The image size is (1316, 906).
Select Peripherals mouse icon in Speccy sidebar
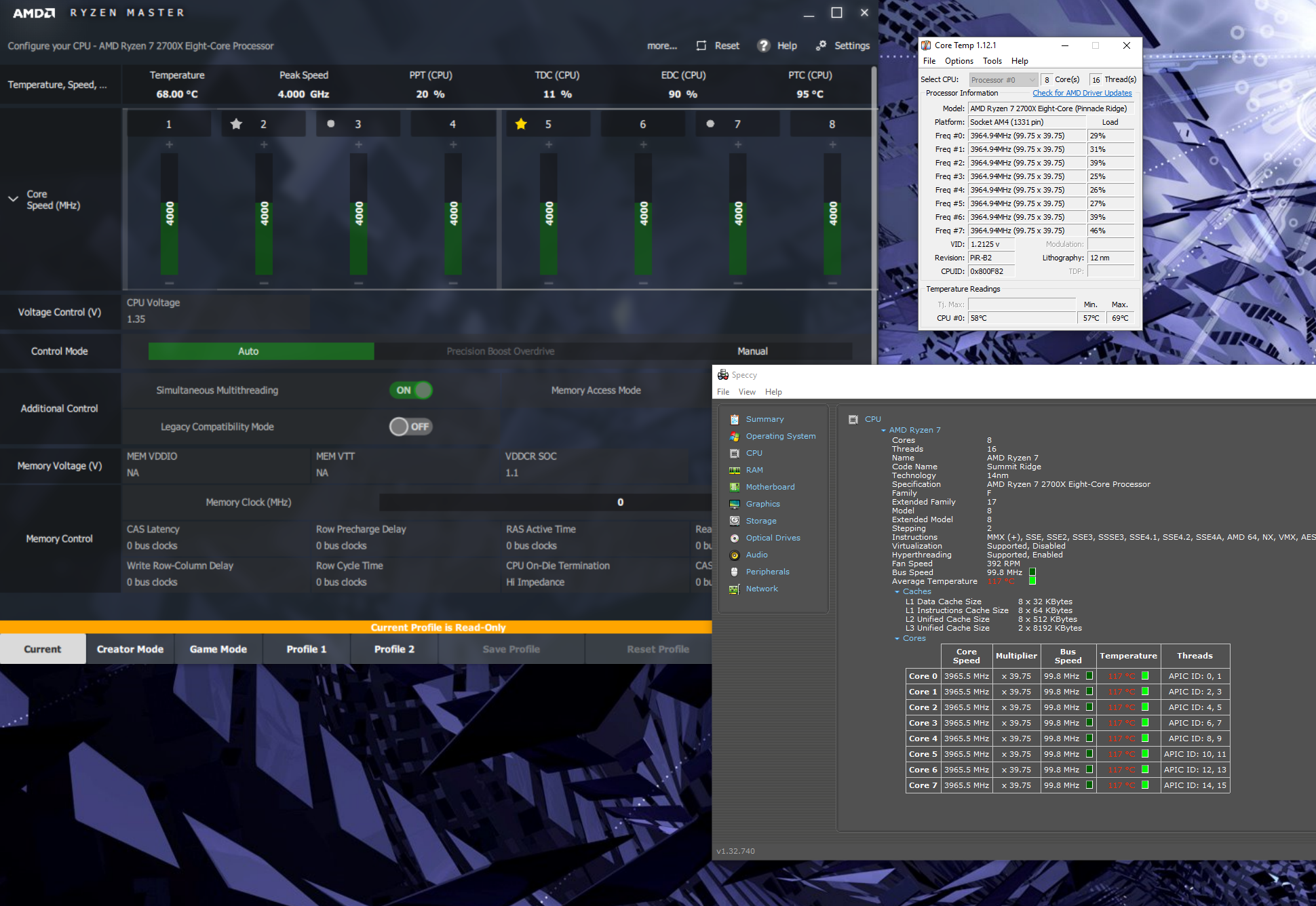pyautogui.click(x=734, y=572)
